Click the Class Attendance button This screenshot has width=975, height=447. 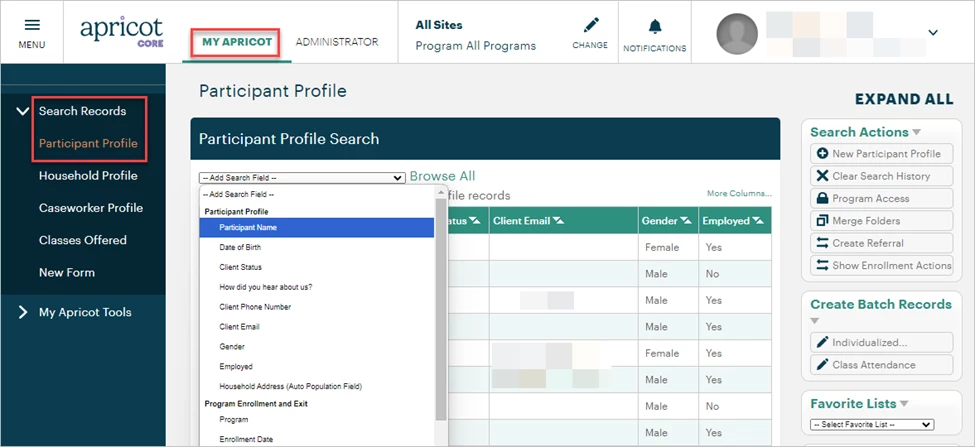tap(882, 365)
